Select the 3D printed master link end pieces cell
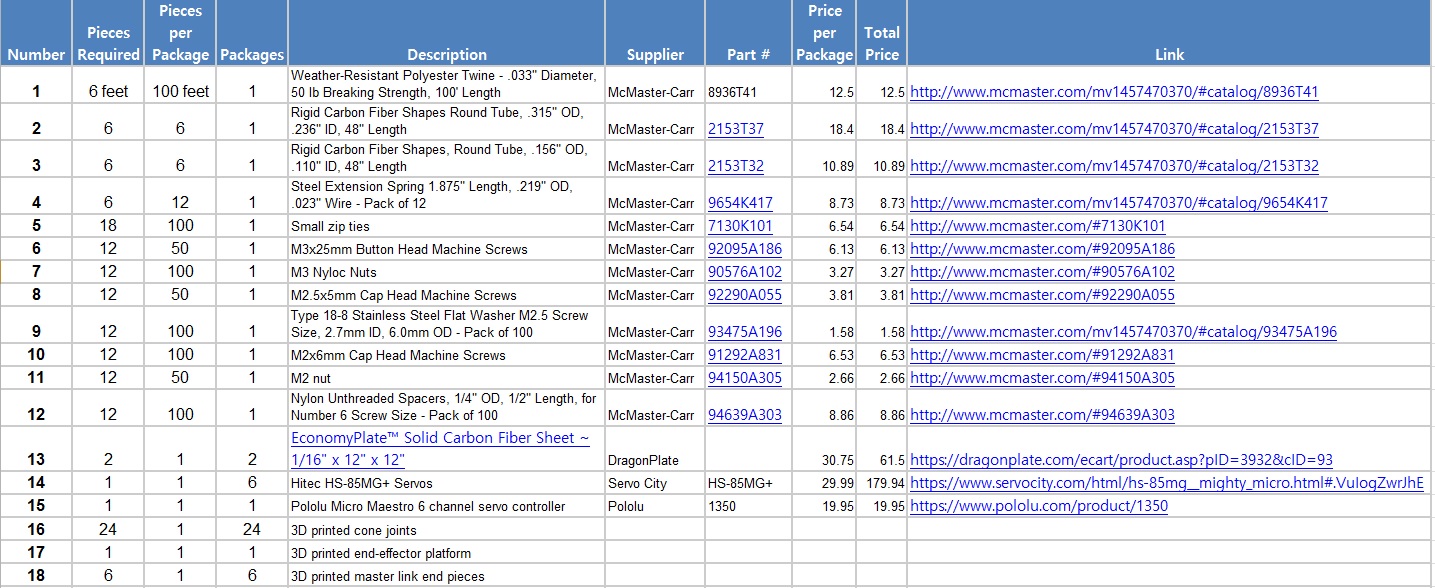Viewport: 1435px width, 588px height. (446, 575)
